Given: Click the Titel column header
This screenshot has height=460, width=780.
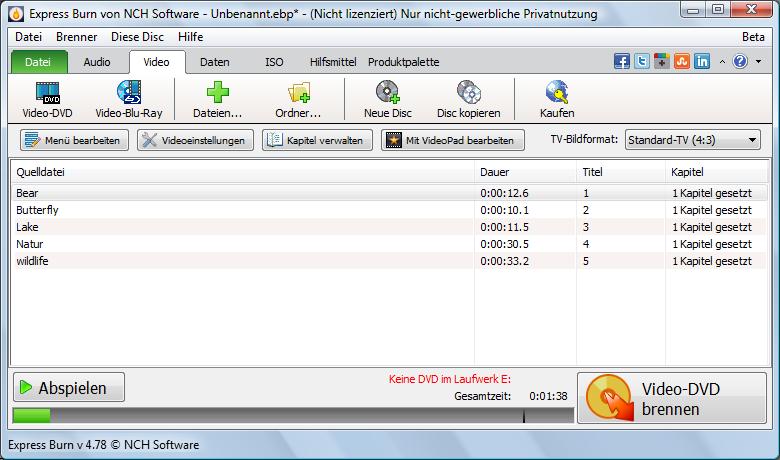Looking at the screenshot, I should tap(621, 172).
